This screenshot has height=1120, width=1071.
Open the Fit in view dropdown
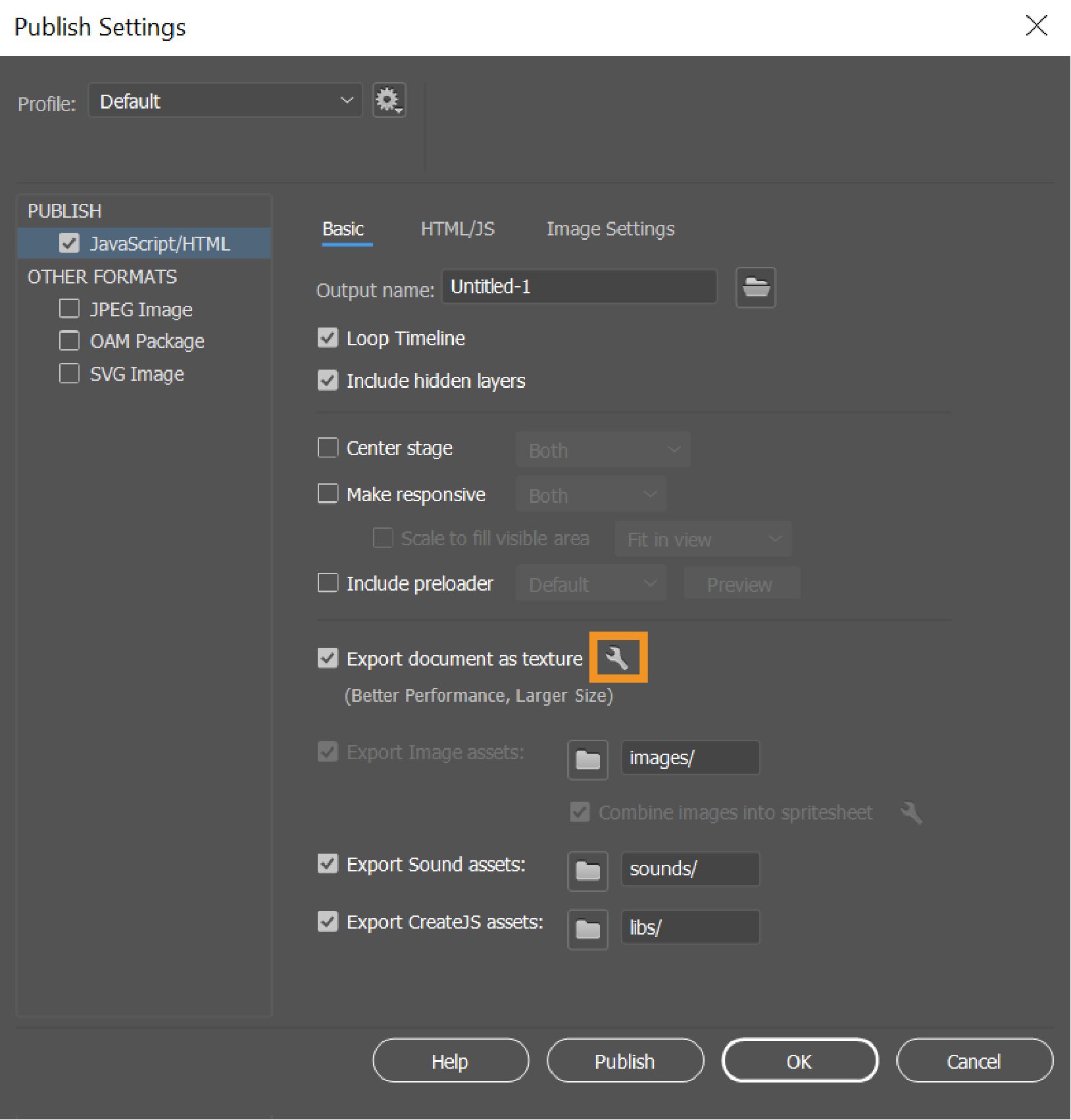click(703, 539)
